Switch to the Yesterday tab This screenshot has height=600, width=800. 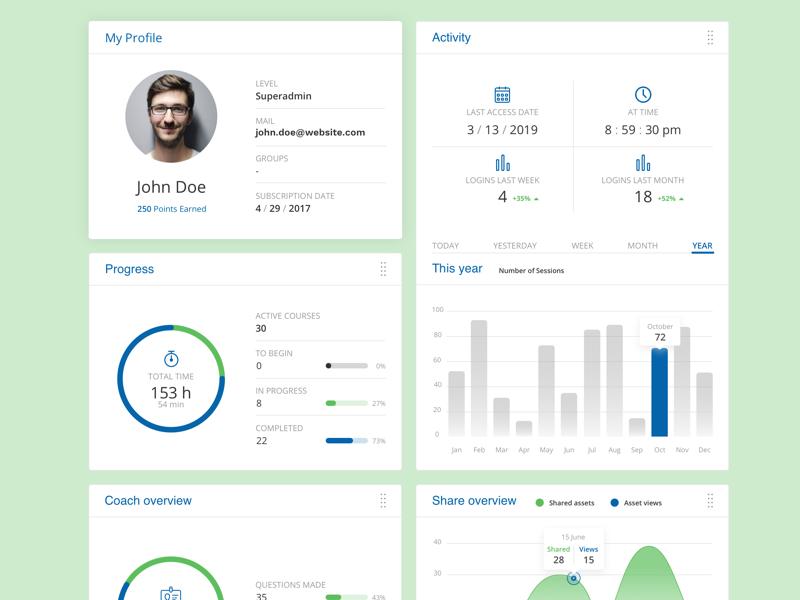click(x=515, y=245)
